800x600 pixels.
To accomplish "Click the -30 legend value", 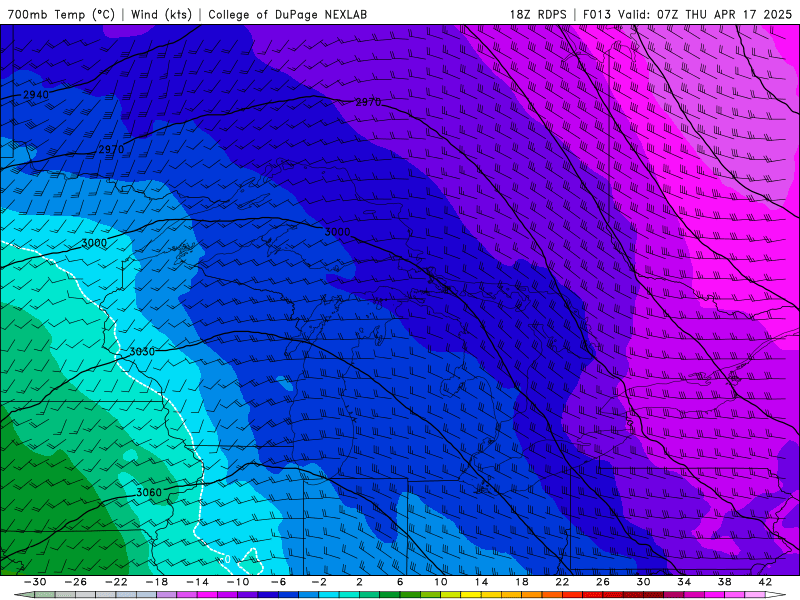I will coord(35,582).
